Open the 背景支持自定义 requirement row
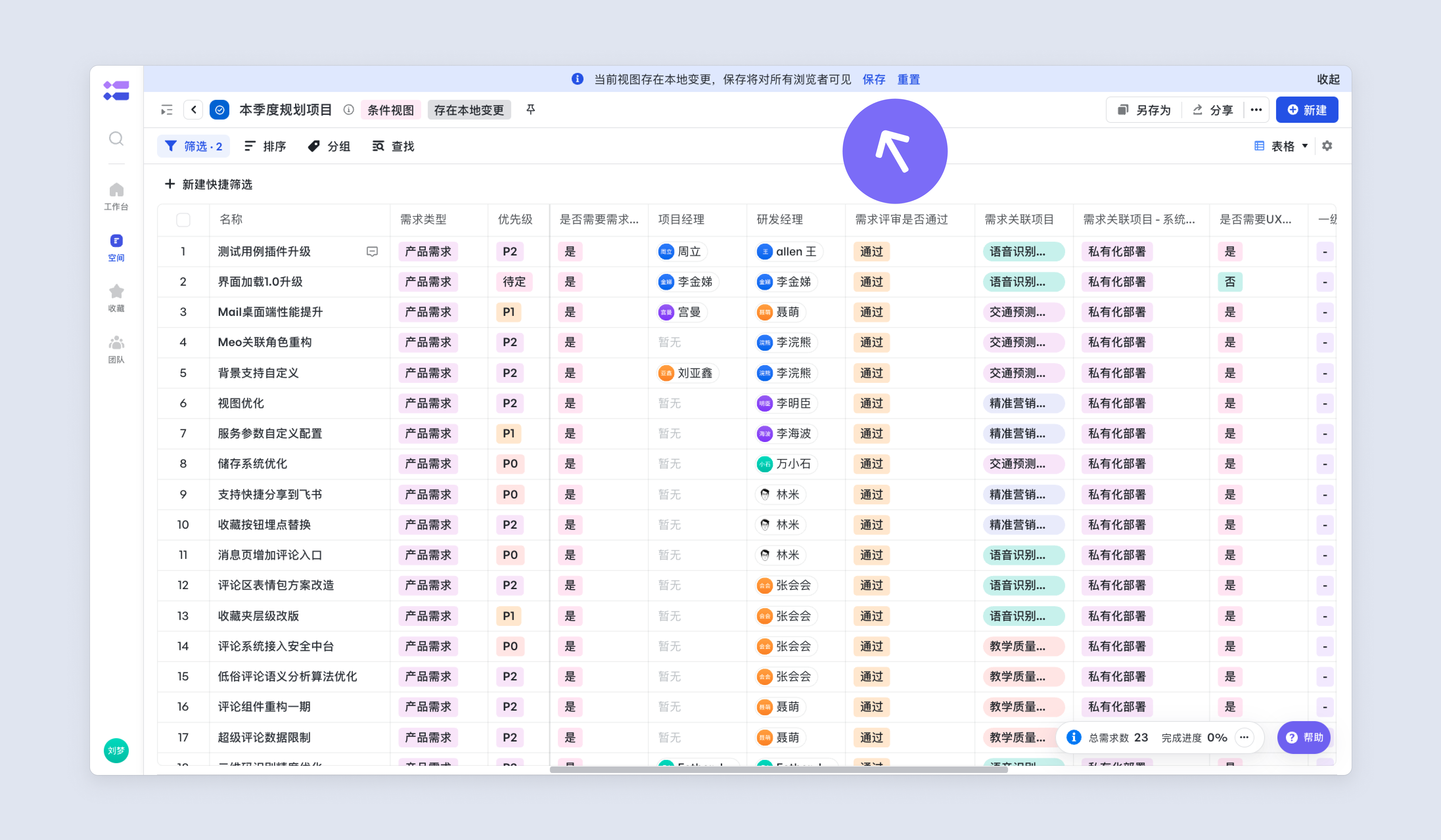This screenshot has height=840, width=1441. point(259,373)
